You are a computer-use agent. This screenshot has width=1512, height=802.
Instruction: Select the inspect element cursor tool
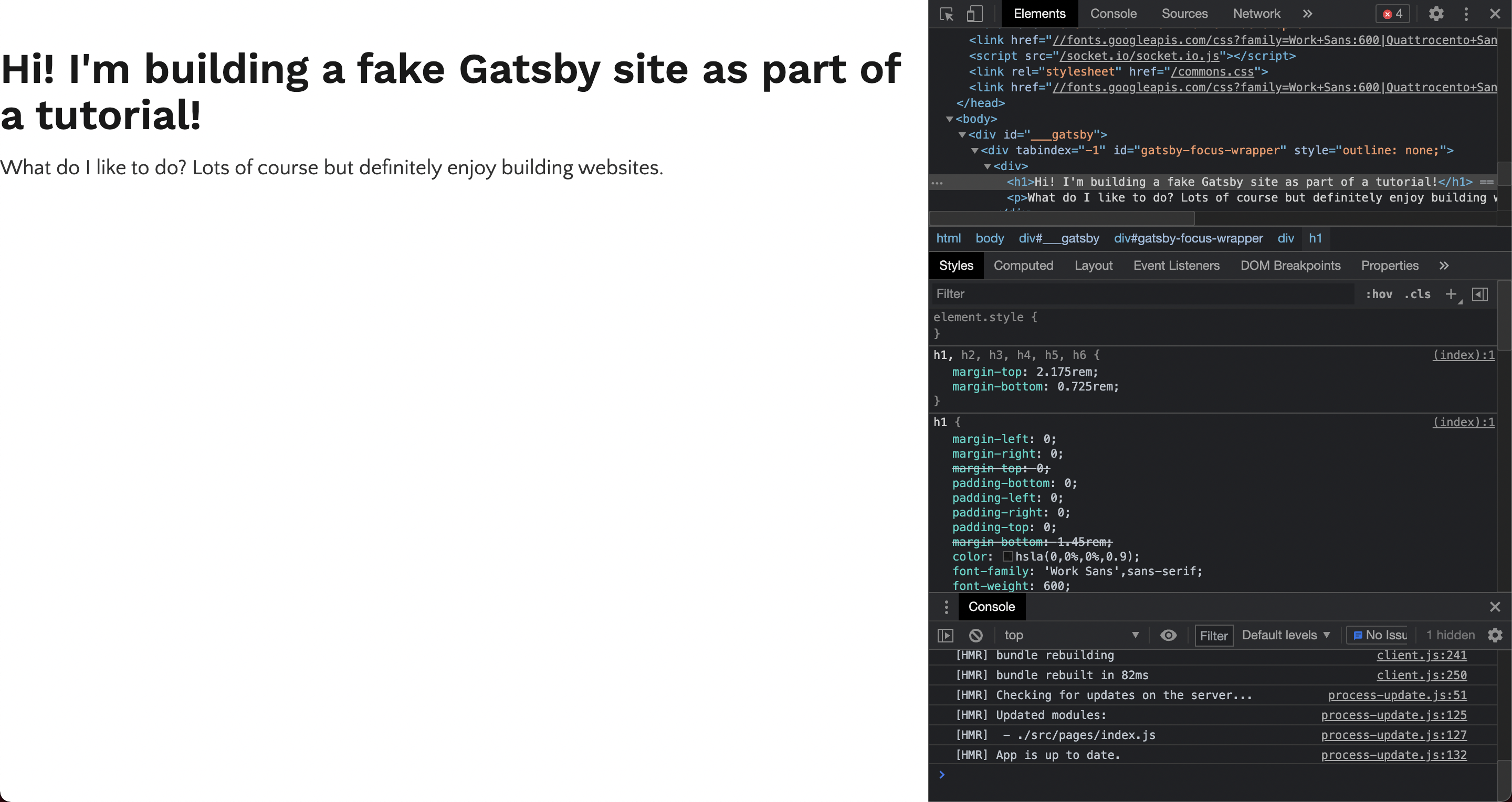point(946,14)
